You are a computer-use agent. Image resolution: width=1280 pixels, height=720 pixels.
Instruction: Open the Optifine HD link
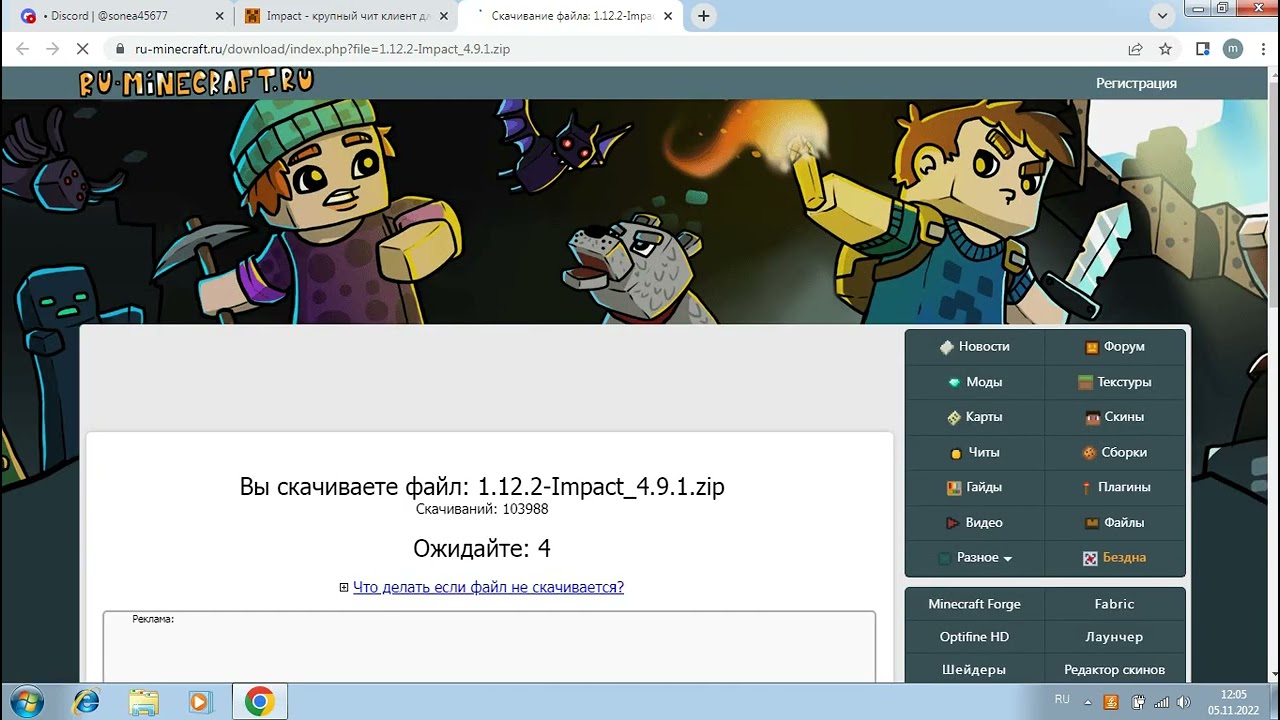(x=974, y=637)
